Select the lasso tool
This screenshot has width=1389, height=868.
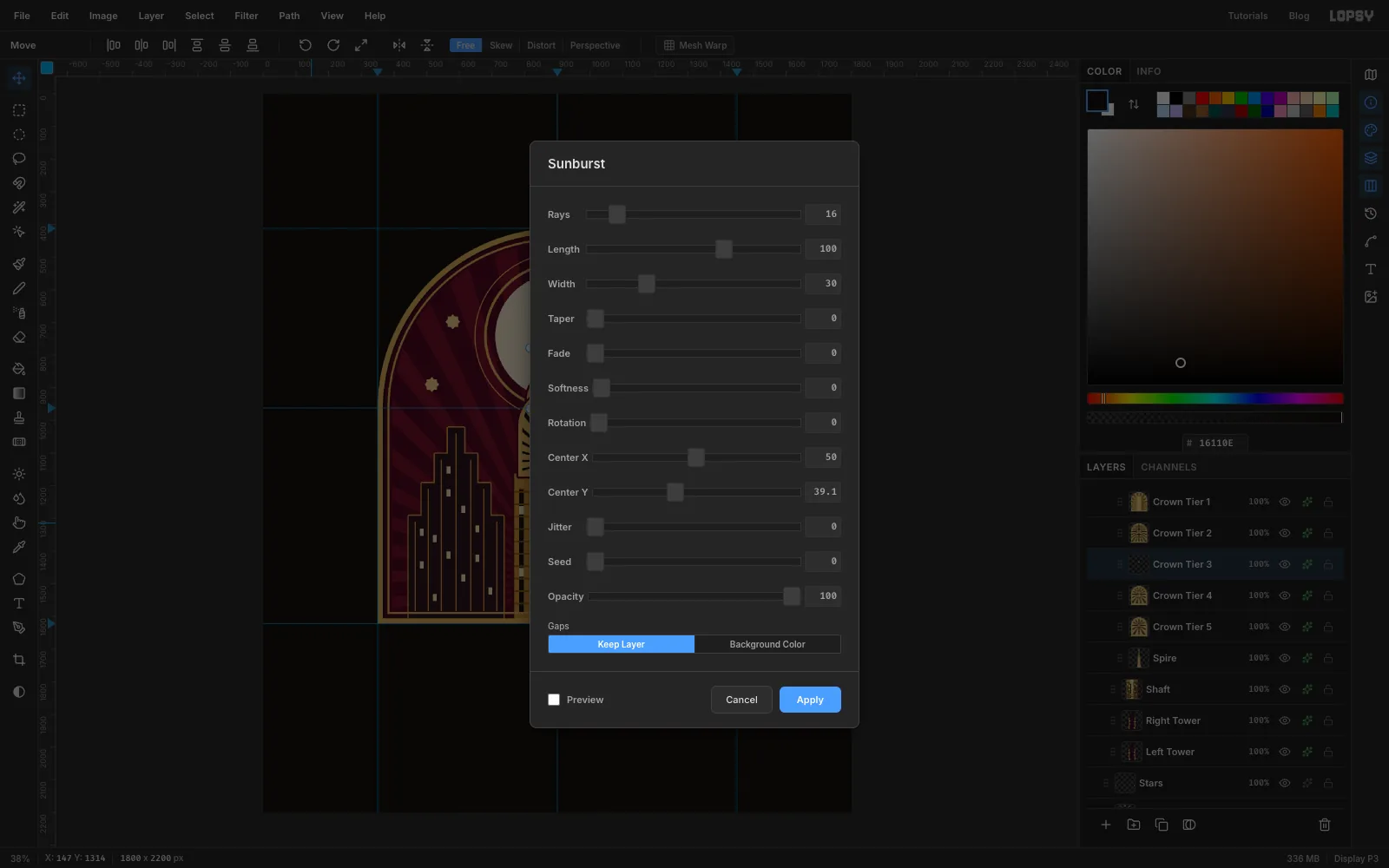tap(19, 159)
